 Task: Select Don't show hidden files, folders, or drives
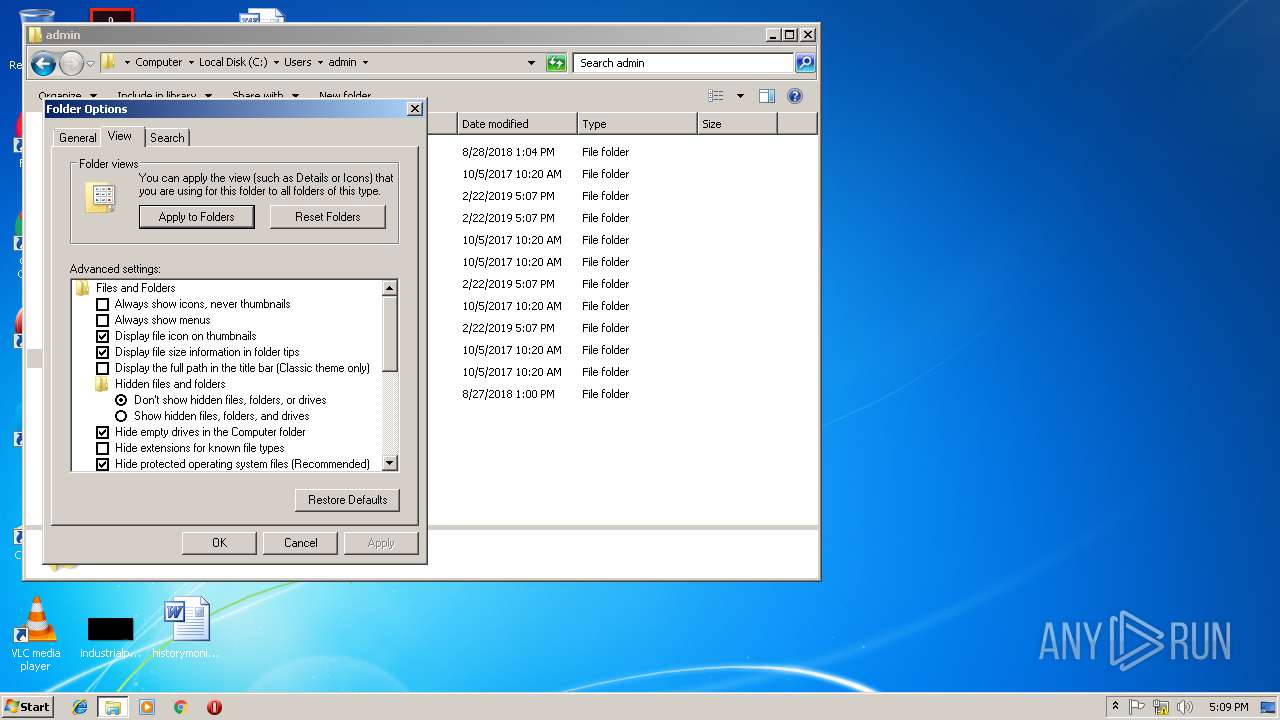[x=122, y=400]
